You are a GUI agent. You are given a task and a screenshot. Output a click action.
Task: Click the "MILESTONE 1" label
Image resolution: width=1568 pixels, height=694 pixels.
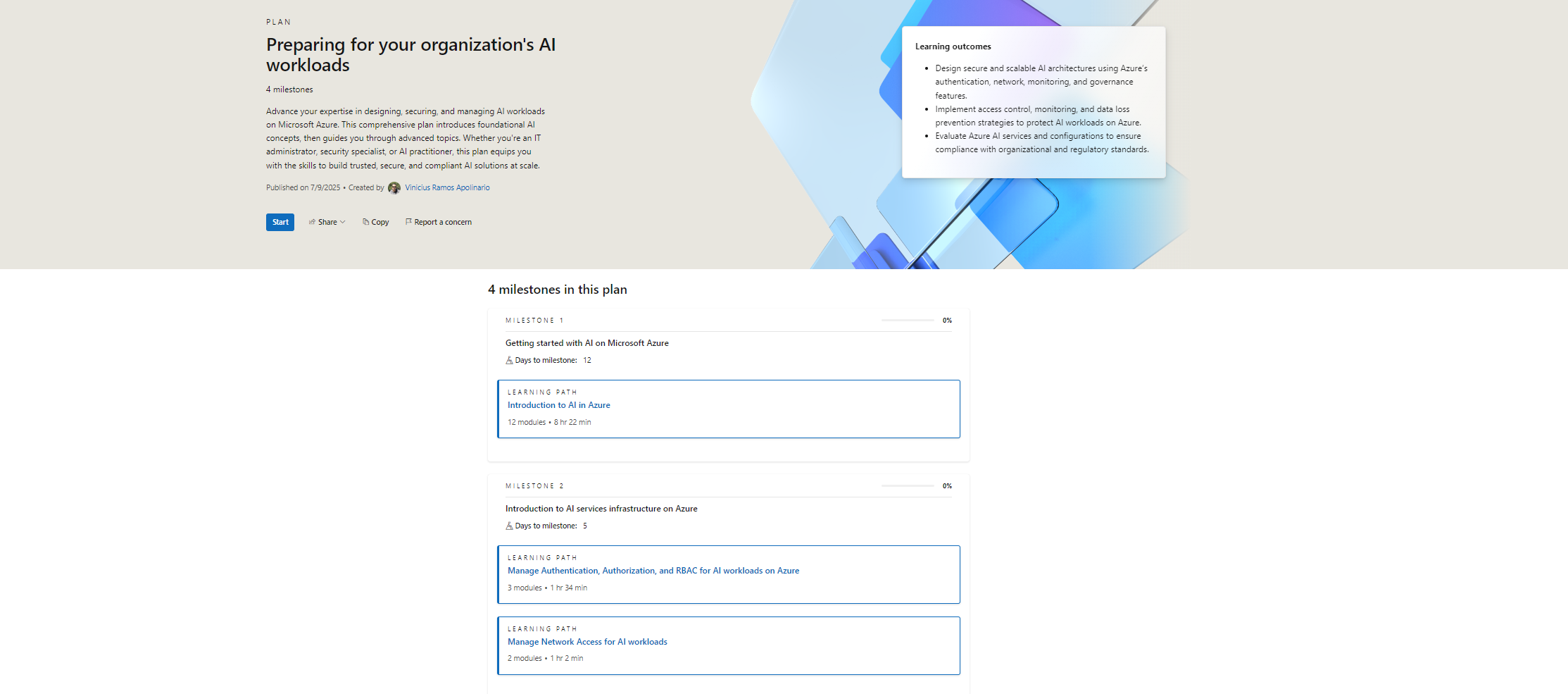(534, 321)
